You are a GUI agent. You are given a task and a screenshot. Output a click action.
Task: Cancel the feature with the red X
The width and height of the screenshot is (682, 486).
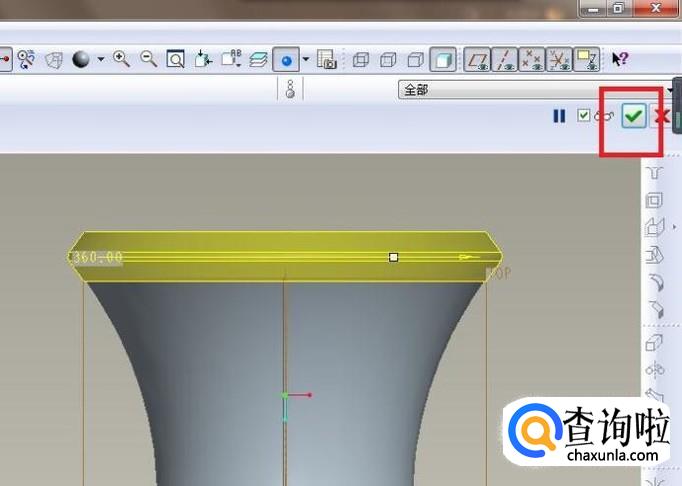click(661, 116)
